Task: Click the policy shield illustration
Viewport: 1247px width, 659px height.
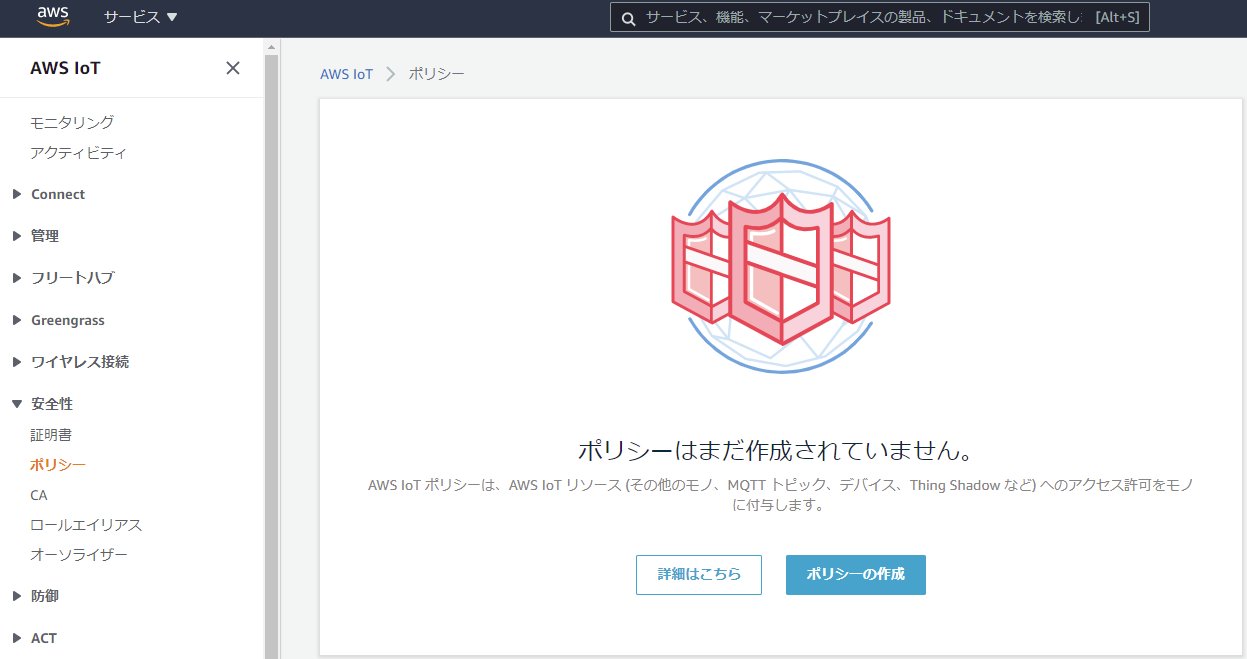Action: pos(780,267)
